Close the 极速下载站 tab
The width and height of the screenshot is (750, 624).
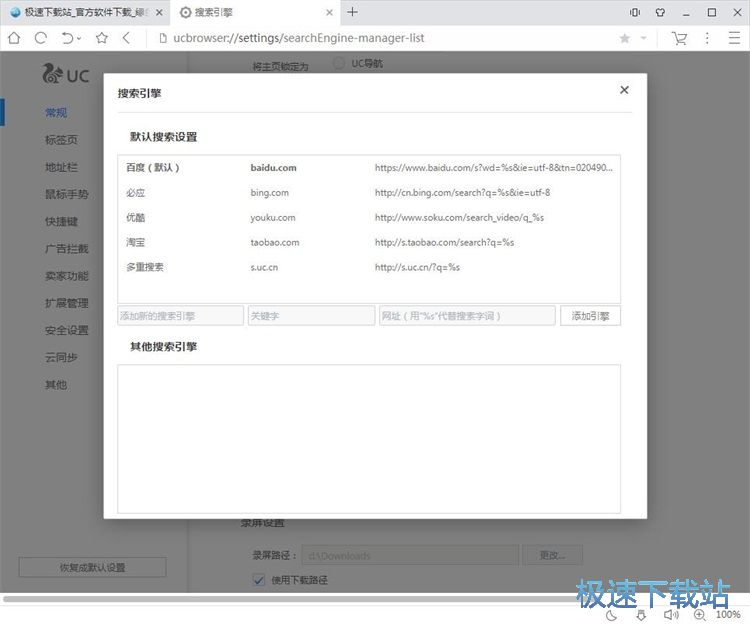(x=159, y=12)
